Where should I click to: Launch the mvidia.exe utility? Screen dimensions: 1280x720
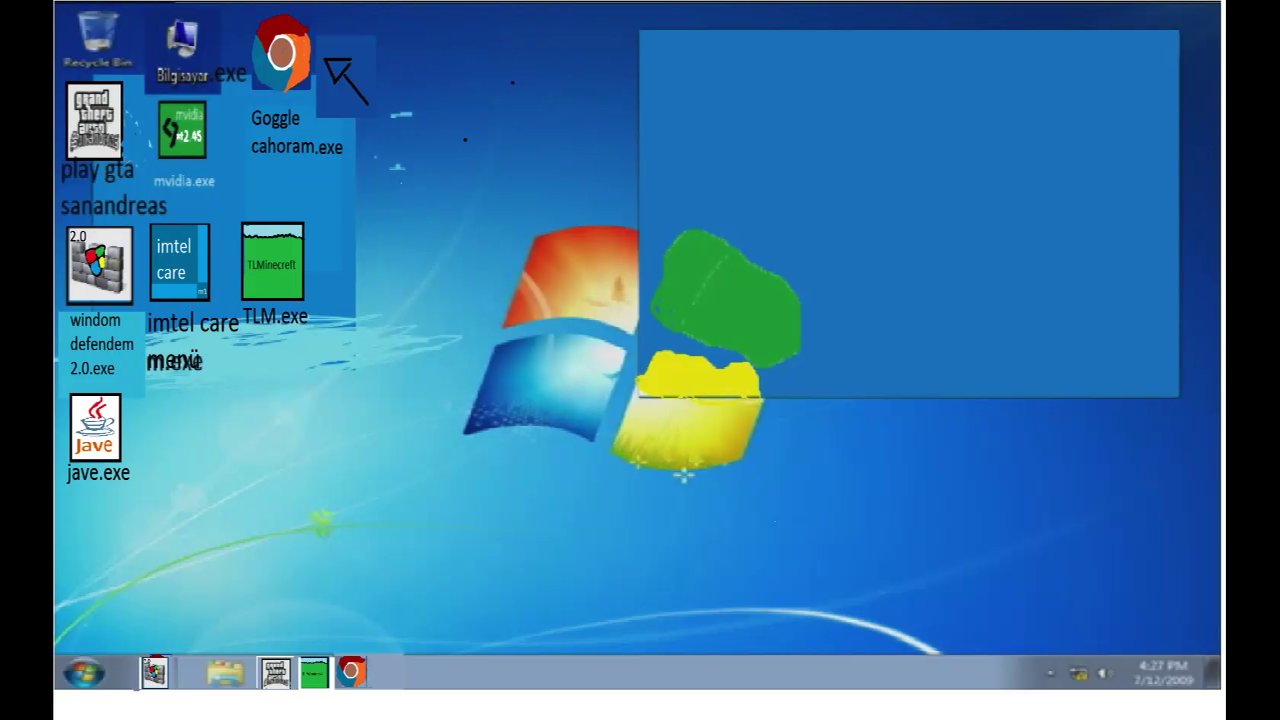point(181,130)
